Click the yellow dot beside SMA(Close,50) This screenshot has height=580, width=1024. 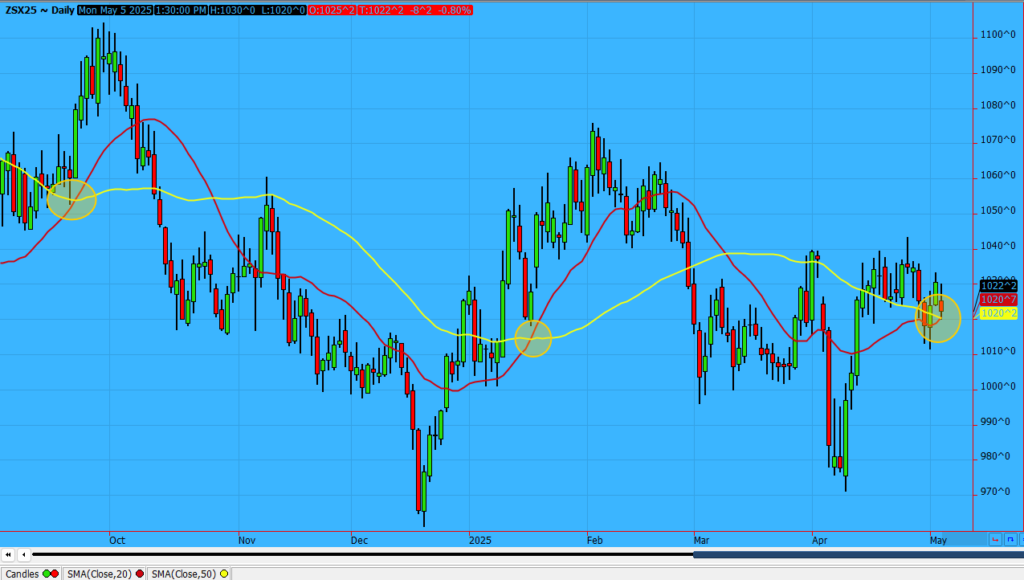tap(224, 573)
